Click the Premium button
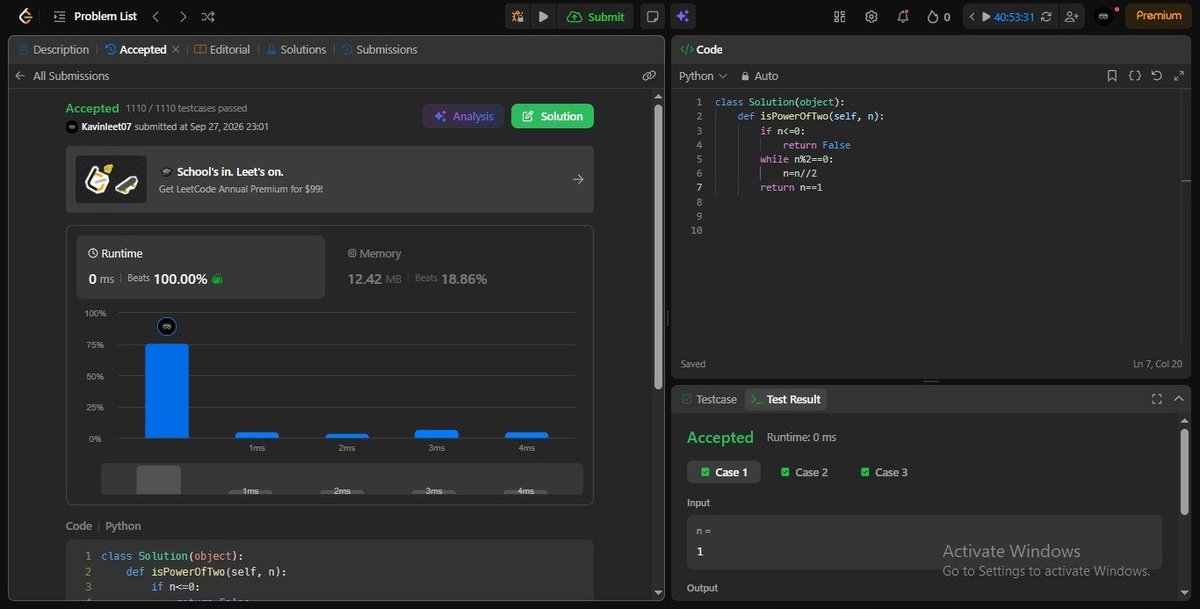This screenshot has height=609, width=1200. pyautogui.click(x=1158, y=16)
